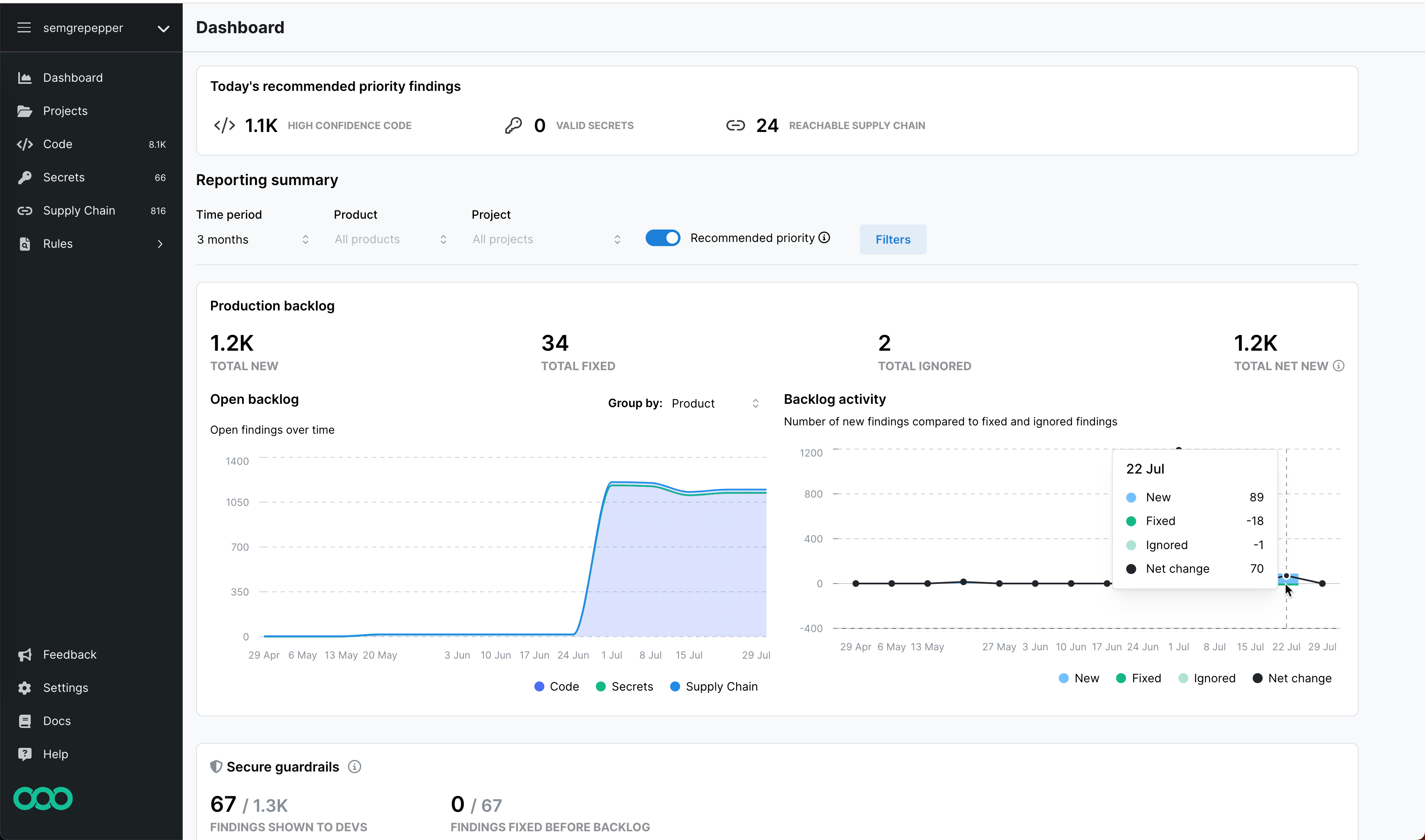
Task: Click the Dashboard chart icon in sidebar
Action: (x=24, y=78)
